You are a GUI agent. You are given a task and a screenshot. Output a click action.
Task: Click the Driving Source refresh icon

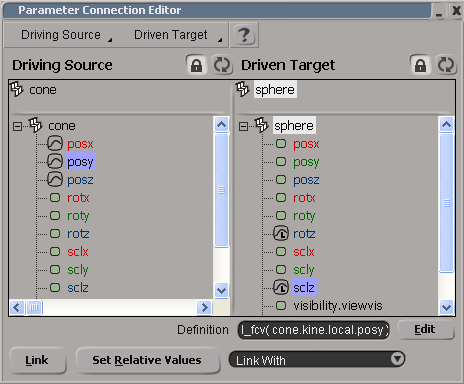pos(222,65)
